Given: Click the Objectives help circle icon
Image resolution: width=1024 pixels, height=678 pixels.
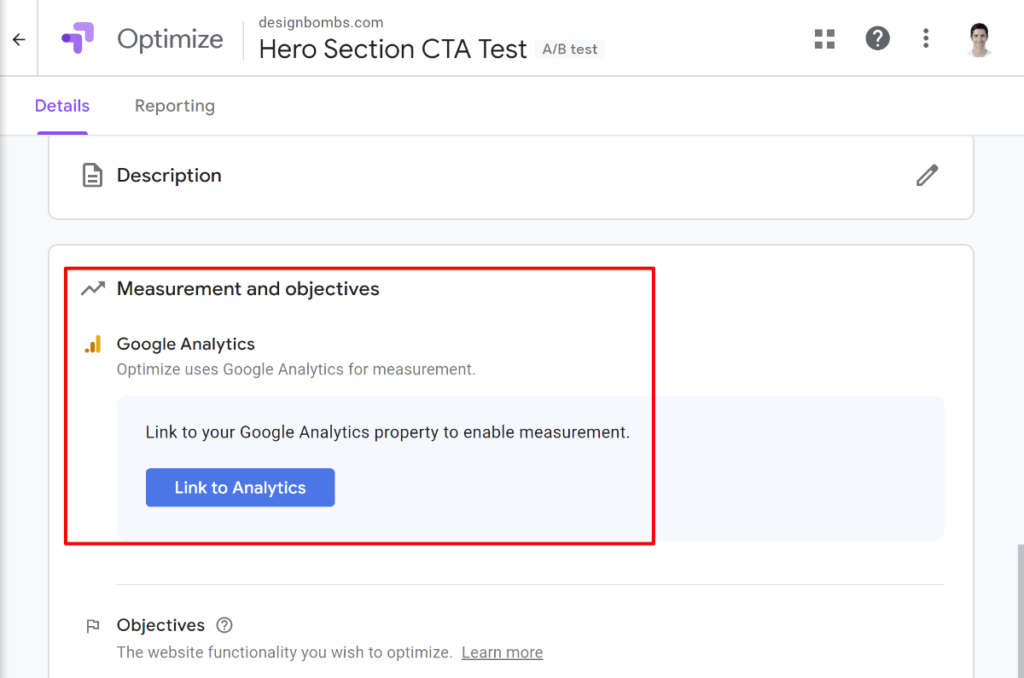Looking at the screenshot, I should click(x=224, y=625).
